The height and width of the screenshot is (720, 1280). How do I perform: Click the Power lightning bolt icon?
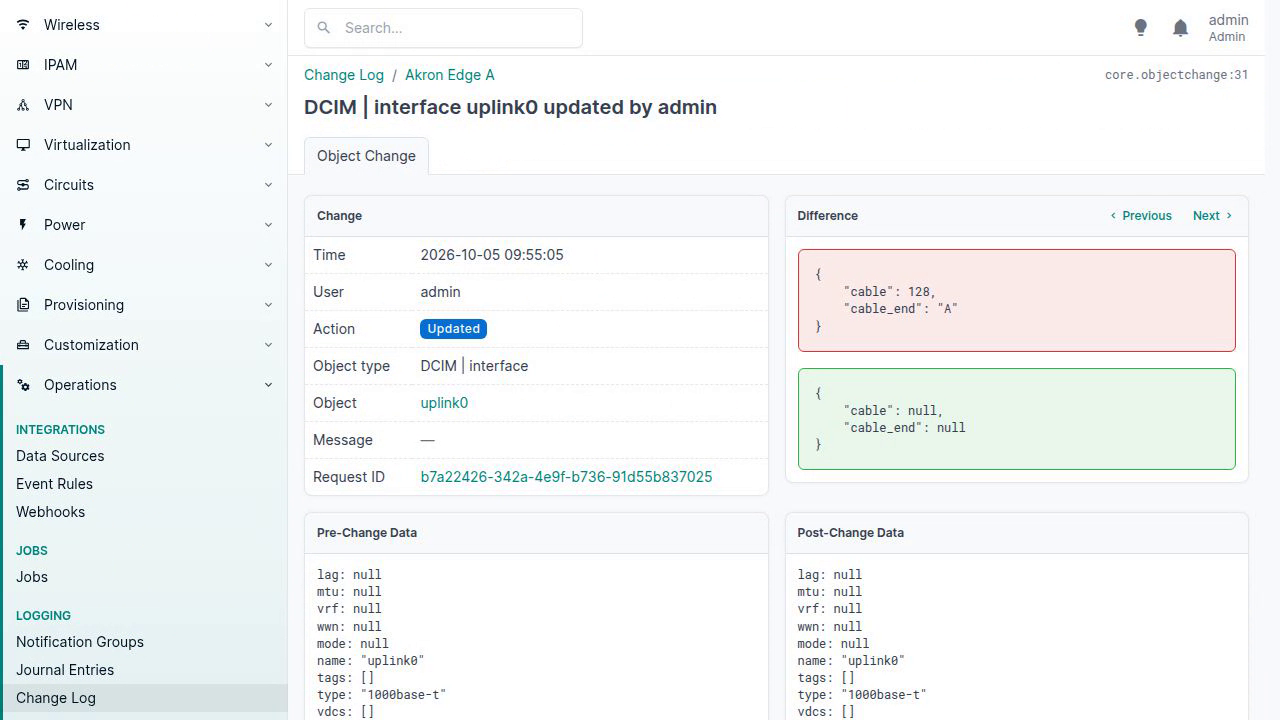pyautogui.click(x=23, y=225)
